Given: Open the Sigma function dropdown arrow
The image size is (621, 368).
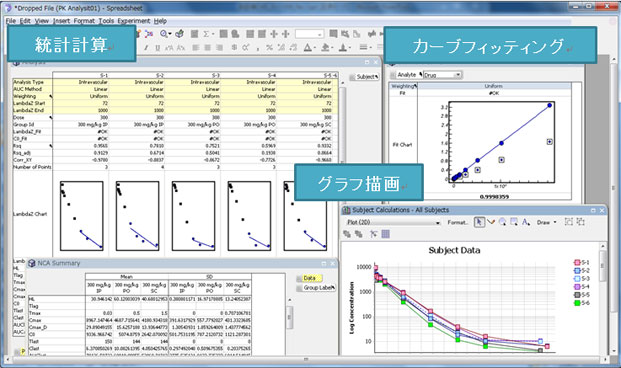Looking at the screenshot, I should tap(212, 34).
